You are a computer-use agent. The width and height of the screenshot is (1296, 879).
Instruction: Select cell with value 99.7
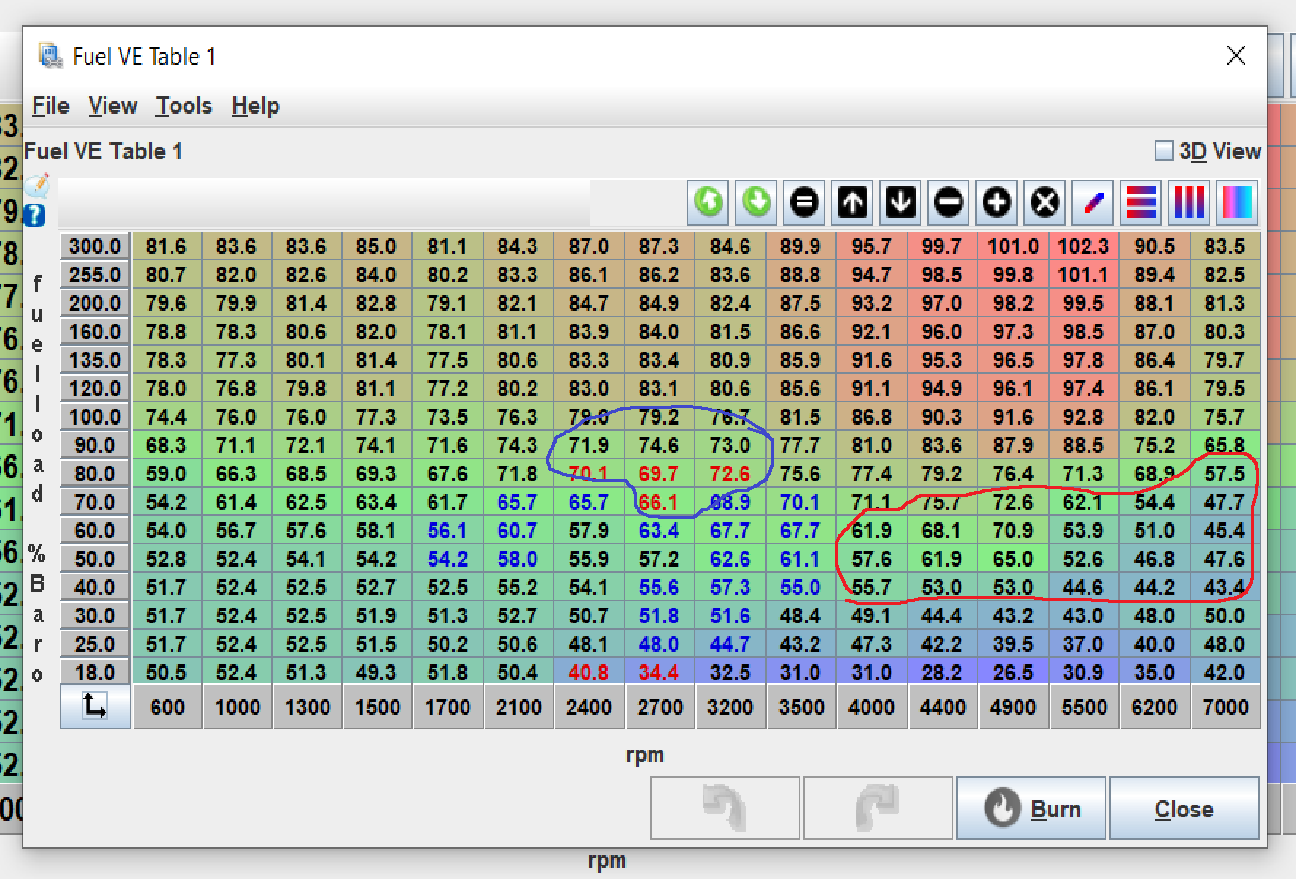(942, 246)
